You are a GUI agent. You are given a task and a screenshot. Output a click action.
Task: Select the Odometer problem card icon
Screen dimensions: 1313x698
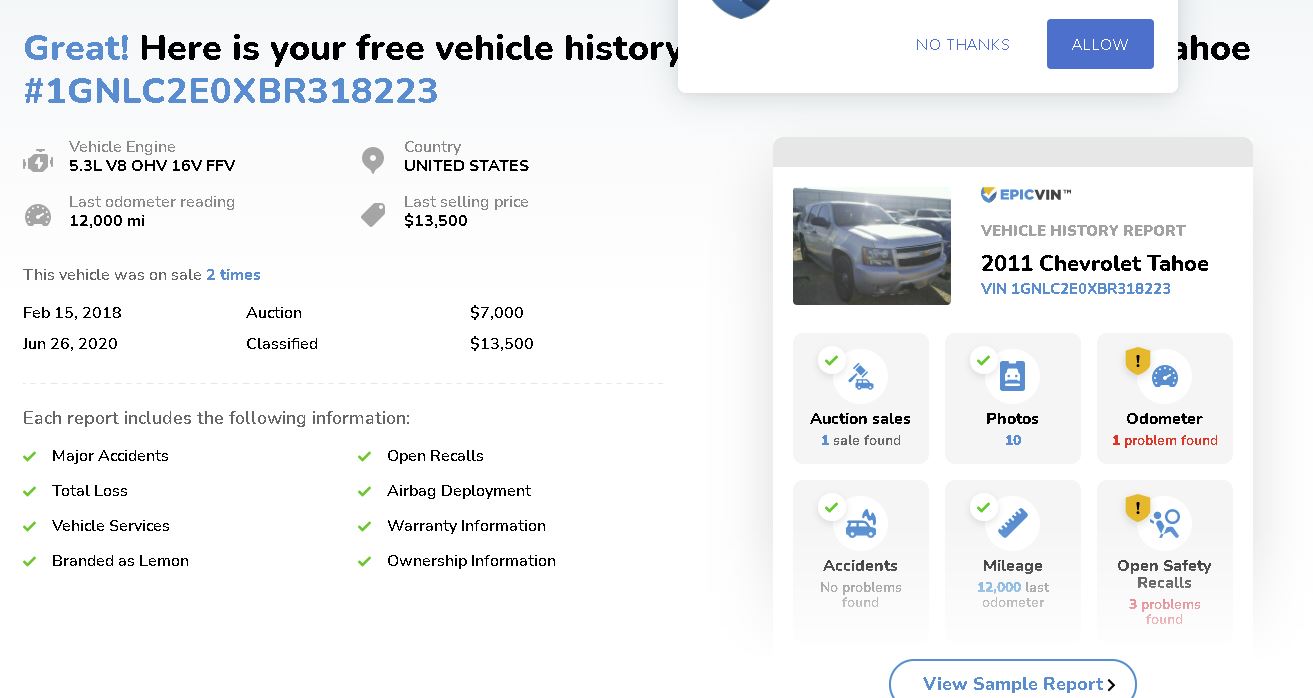[x=1164, y=376]
